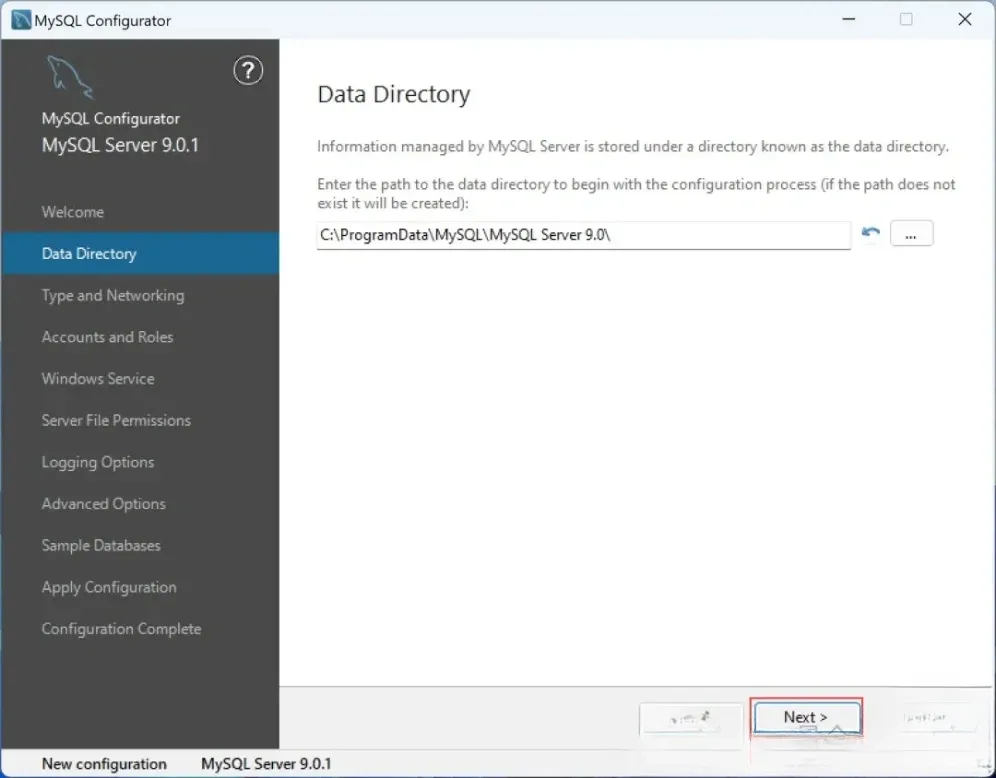Click the "Enter the path to the data directory" instruction
Screen dimensions: 996x778
point(636,194)
